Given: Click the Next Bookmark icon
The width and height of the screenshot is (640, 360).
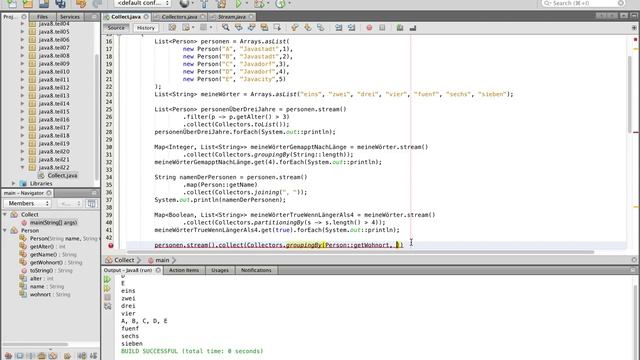Looking at the screenshot, I should [308, 28].
